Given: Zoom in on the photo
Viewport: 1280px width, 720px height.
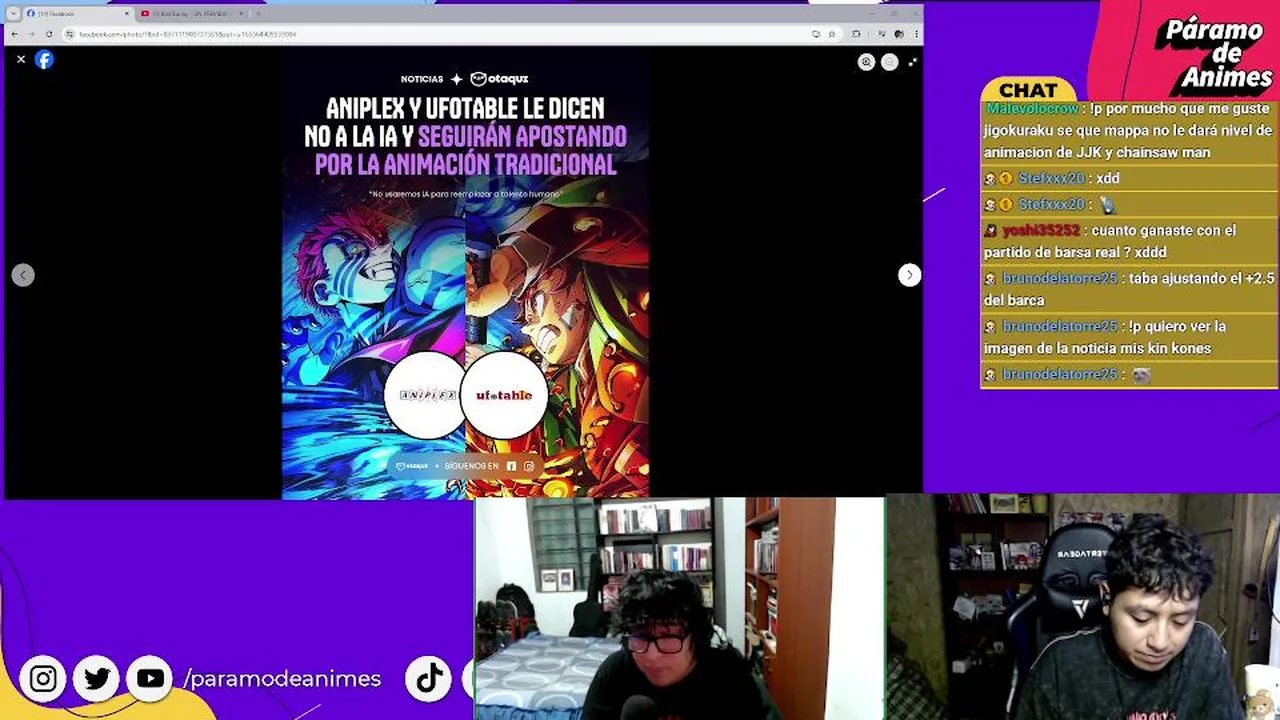Looking at the screenshot, I should [x=866, y=62].
